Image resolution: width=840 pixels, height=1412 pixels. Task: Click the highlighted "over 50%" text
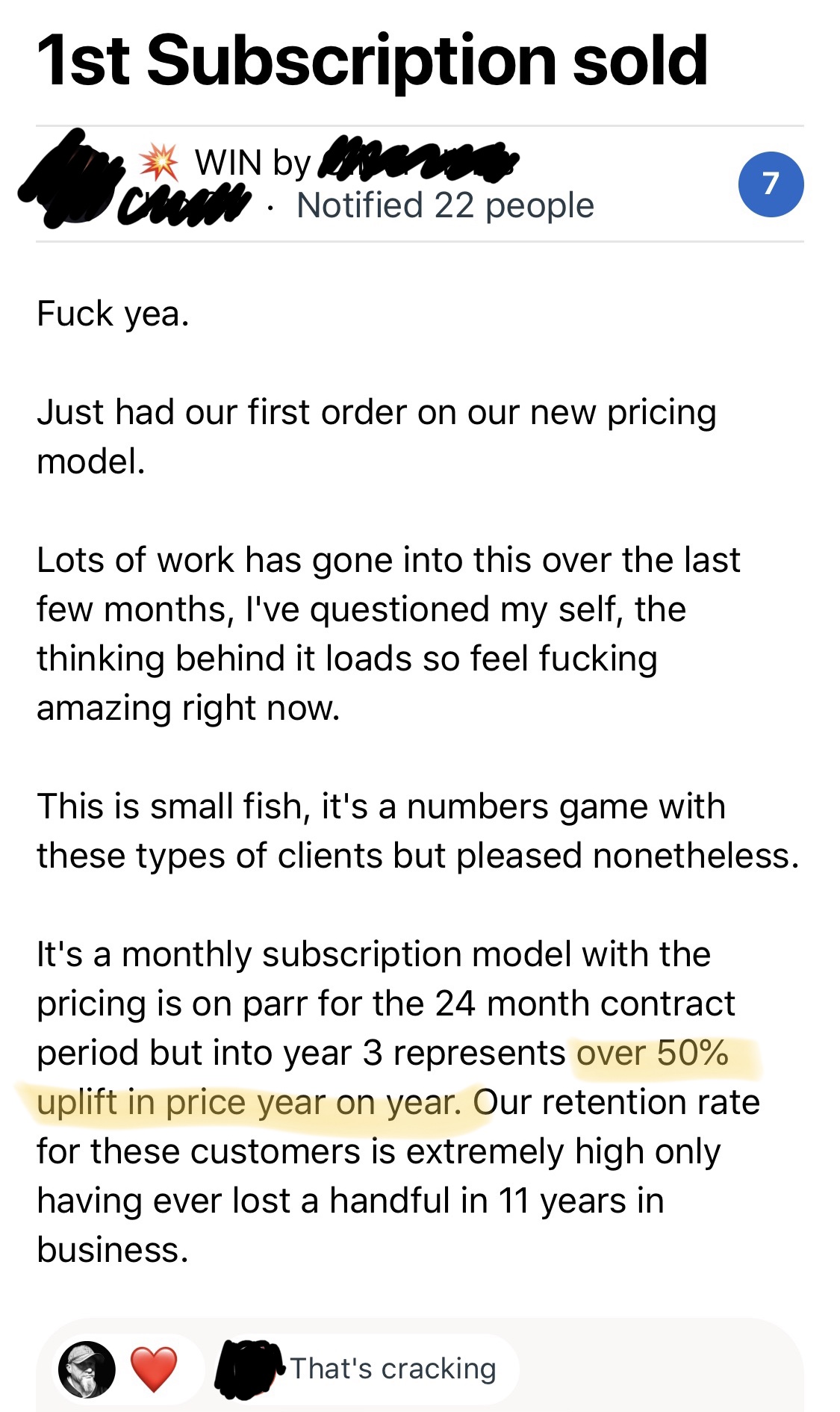coord(653,1054)
